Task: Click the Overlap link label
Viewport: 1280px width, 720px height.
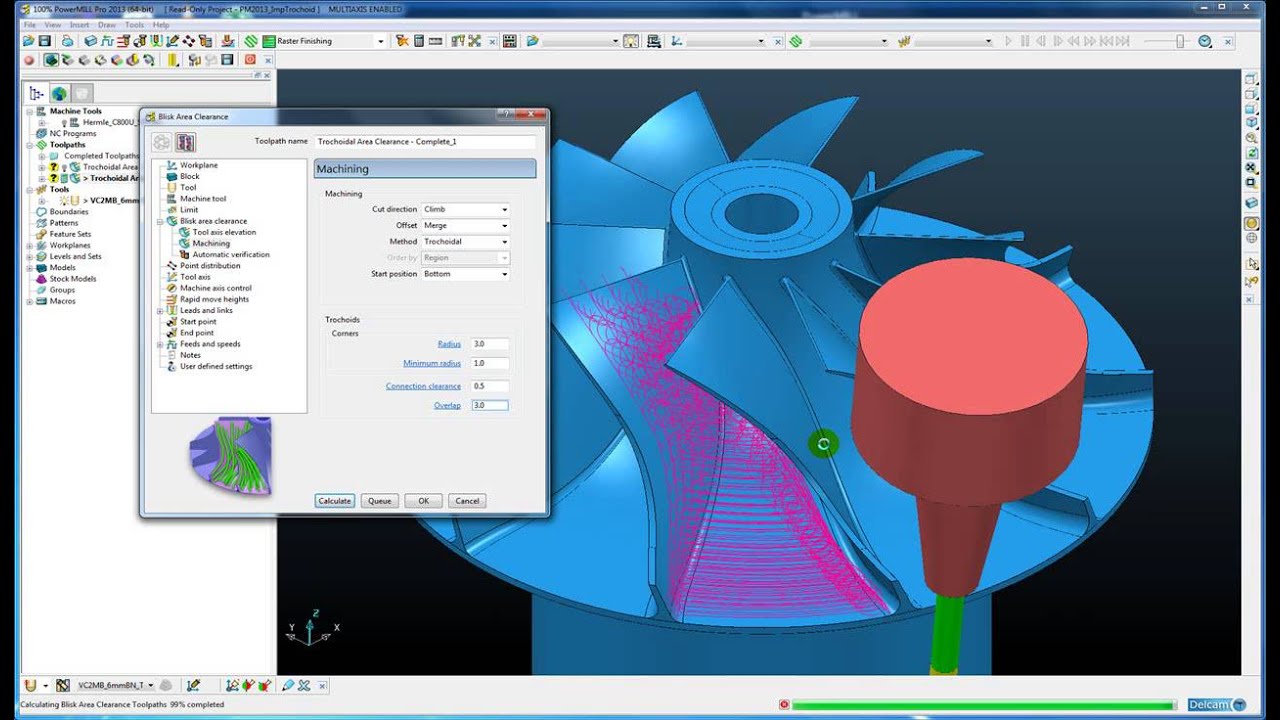Action: pos(447,405)
